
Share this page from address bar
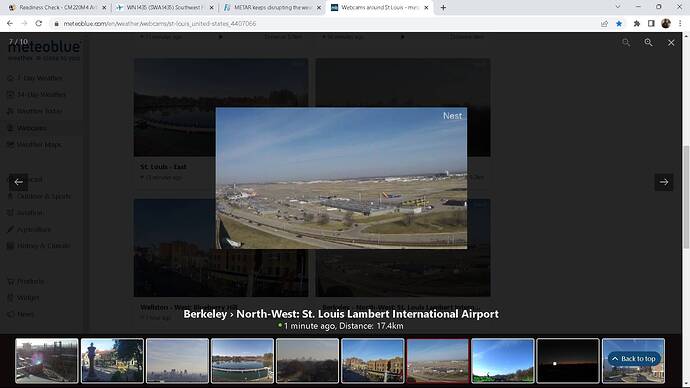tap(604, 23)
